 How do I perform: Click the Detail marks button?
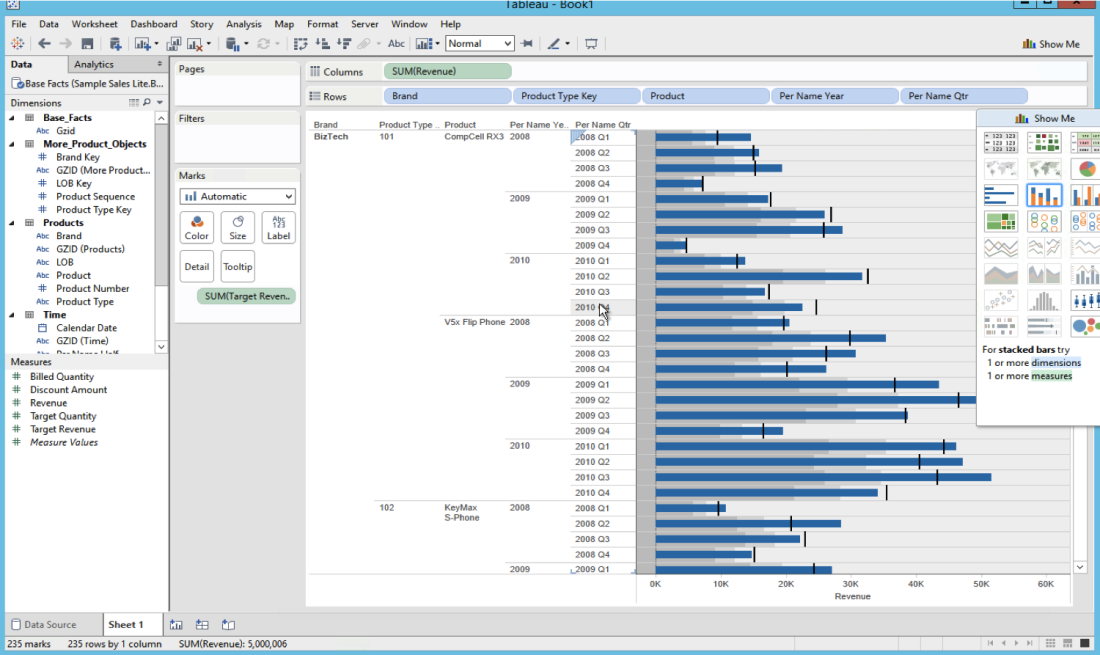196,266
